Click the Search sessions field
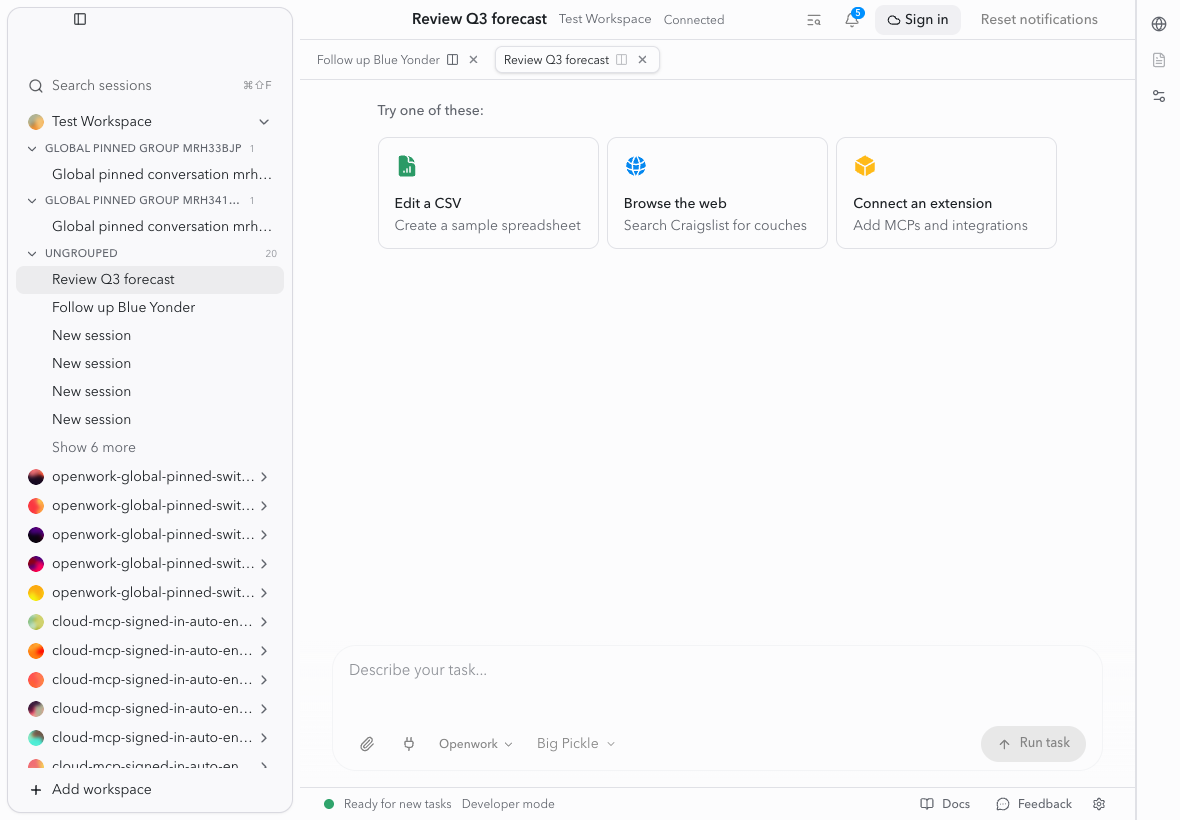Viewport: 1180px width, 820px height. point(150,86)
